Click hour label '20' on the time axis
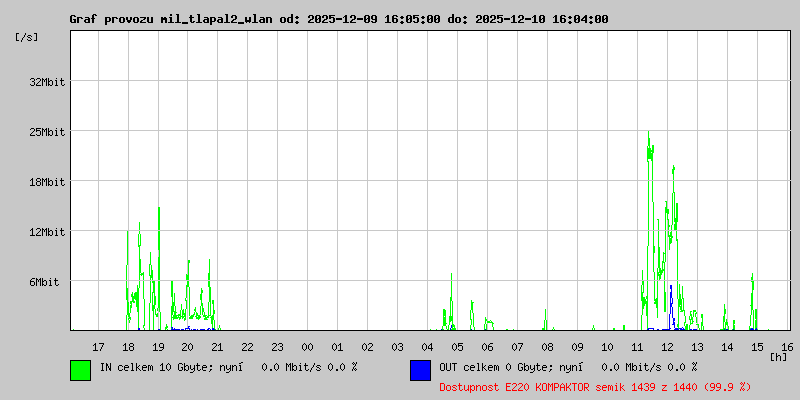 188,347
